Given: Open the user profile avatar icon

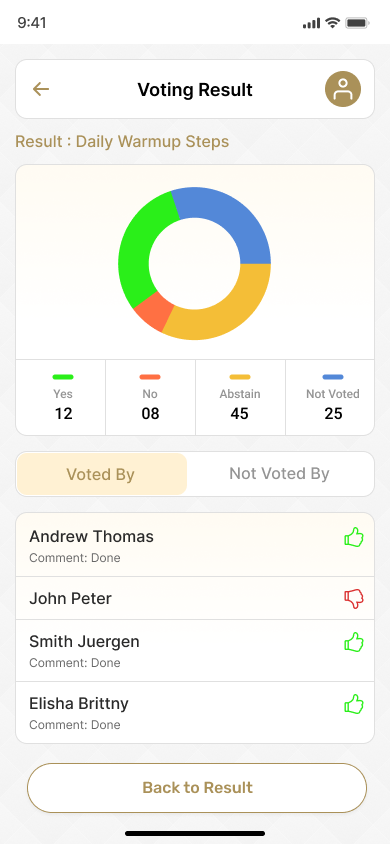Looking at the screenshot, I should tap(343, 89).
